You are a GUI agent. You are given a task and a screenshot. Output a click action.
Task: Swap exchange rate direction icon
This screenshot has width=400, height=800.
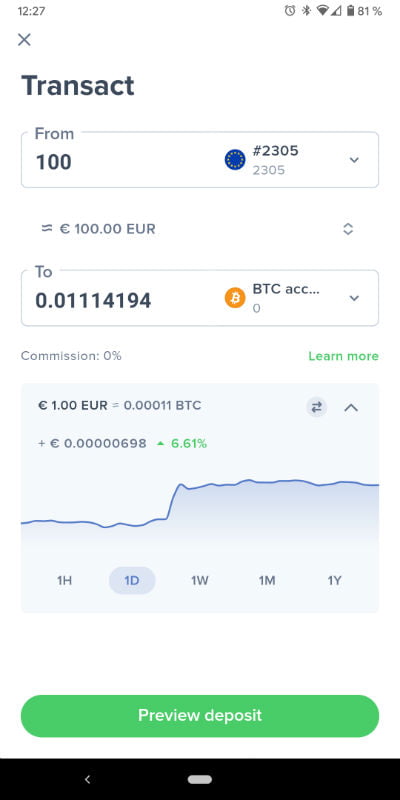click(x=316, y=407)
